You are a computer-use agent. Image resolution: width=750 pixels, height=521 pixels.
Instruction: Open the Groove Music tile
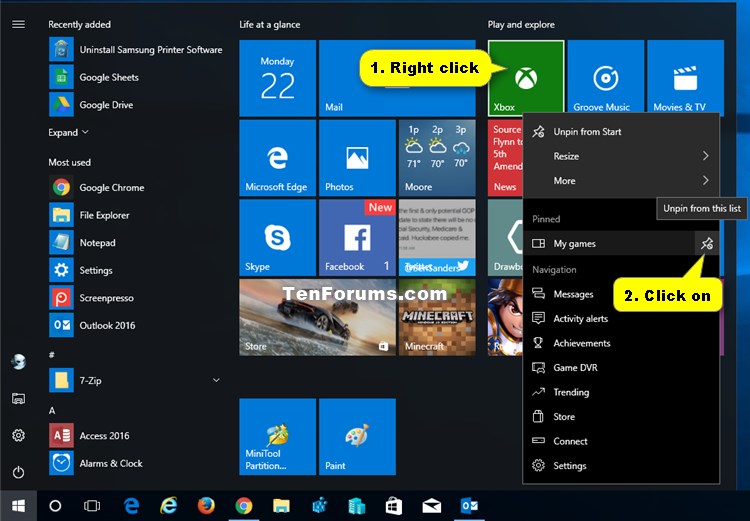(x=606, y=78)
